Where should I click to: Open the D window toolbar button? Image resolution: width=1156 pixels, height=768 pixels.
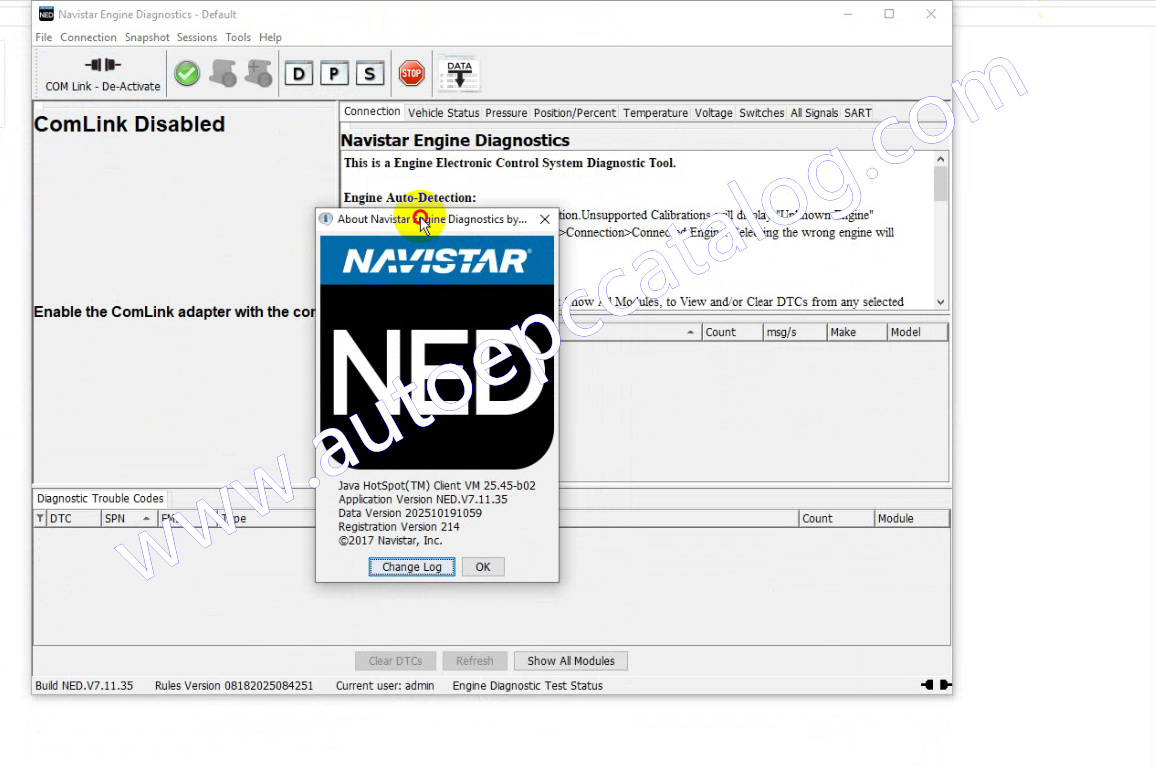pyautogui.click(x=298, y=73)
